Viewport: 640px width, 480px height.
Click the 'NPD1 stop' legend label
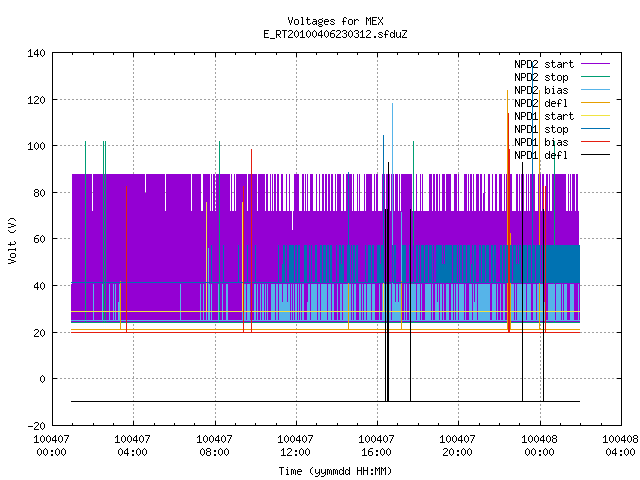click(x=541, y=129)
